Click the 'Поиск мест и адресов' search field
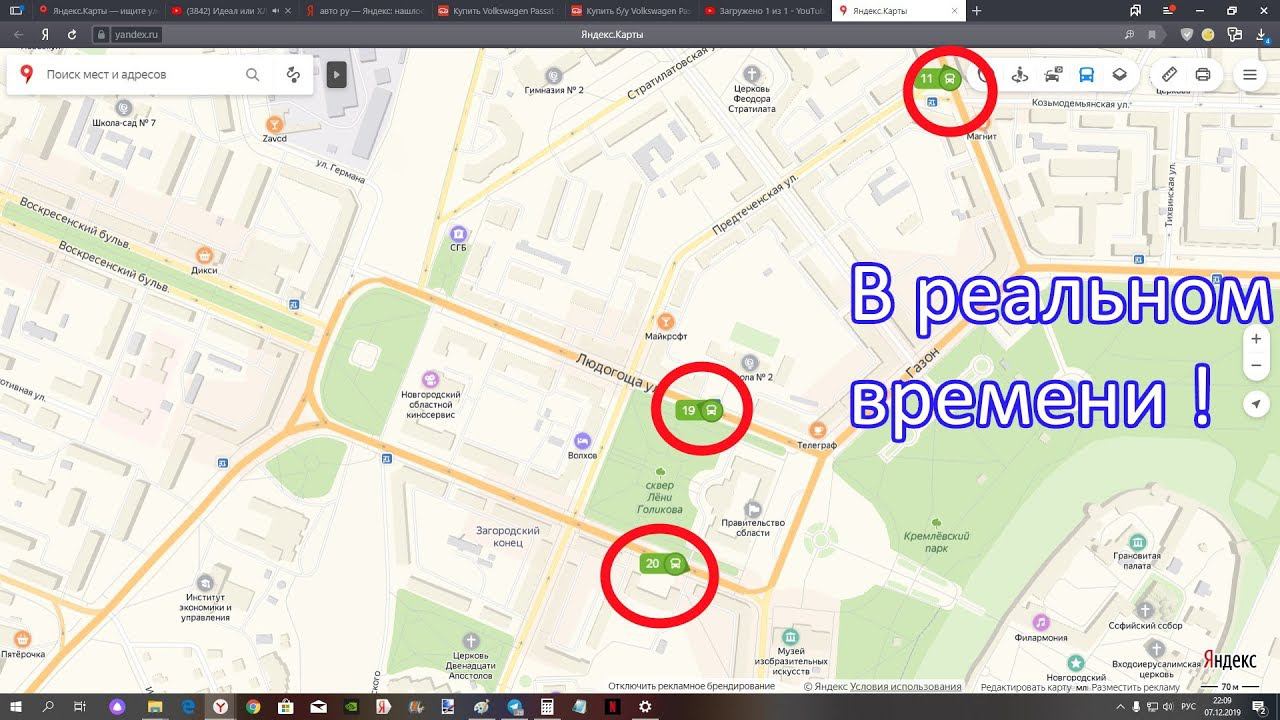Image resolution: width=1280 pixels, height=720 pixels. pos(140,74)
